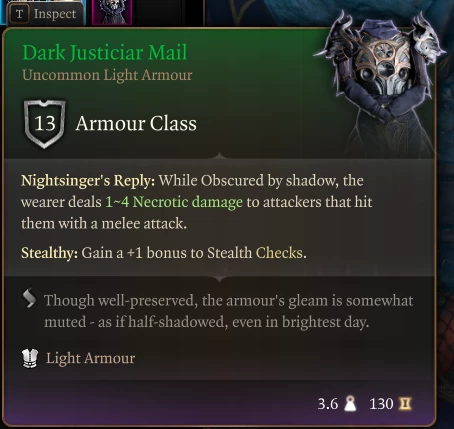The height and width of the screenshot is (429, 454).
Task: Click the Checks keyword in Stealthy line
Action: [279, 253]
